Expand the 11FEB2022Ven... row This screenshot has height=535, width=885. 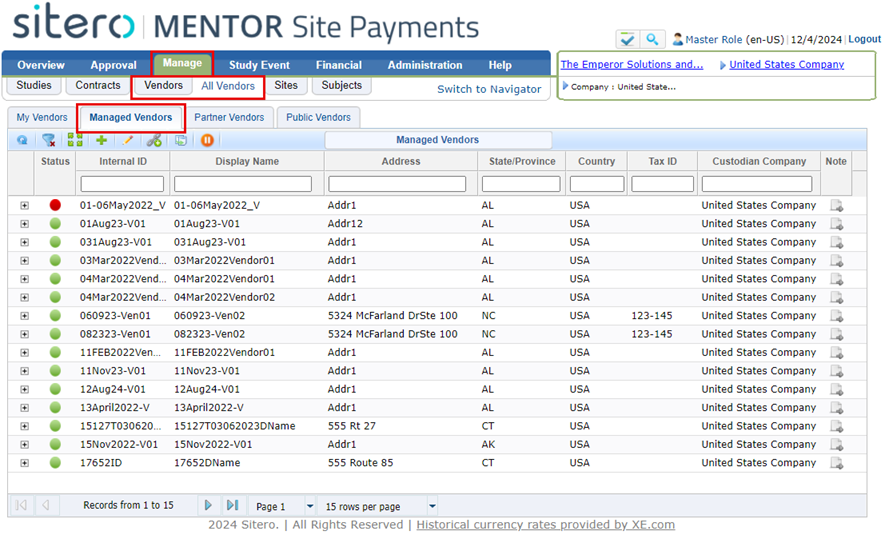[24, 353]
